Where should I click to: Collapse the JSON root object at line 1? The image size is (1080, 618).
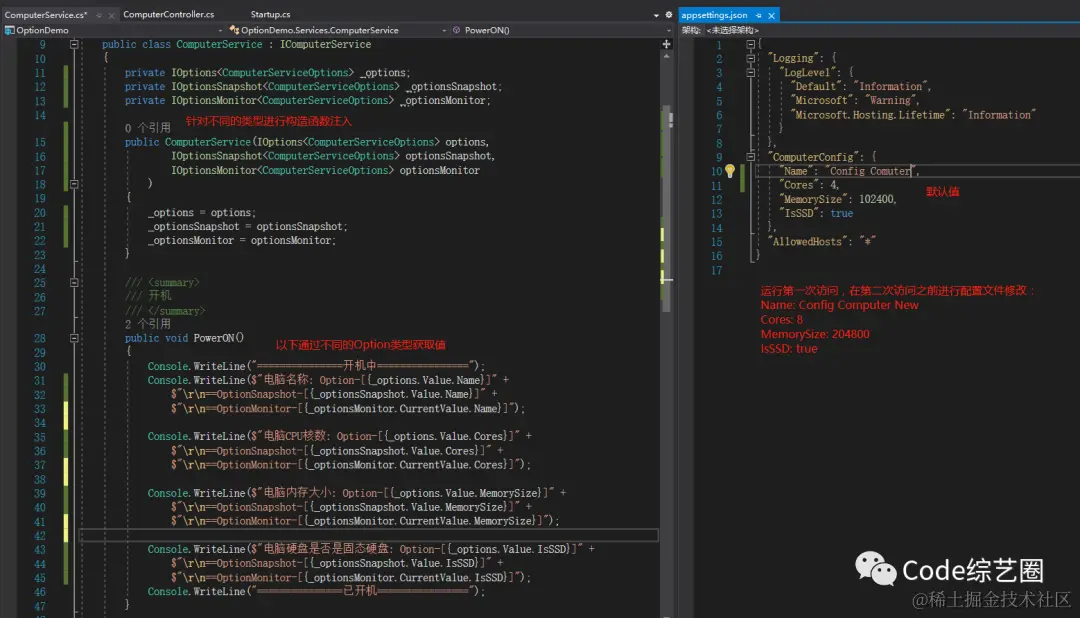pyautogui.click(x=751, y=44)
